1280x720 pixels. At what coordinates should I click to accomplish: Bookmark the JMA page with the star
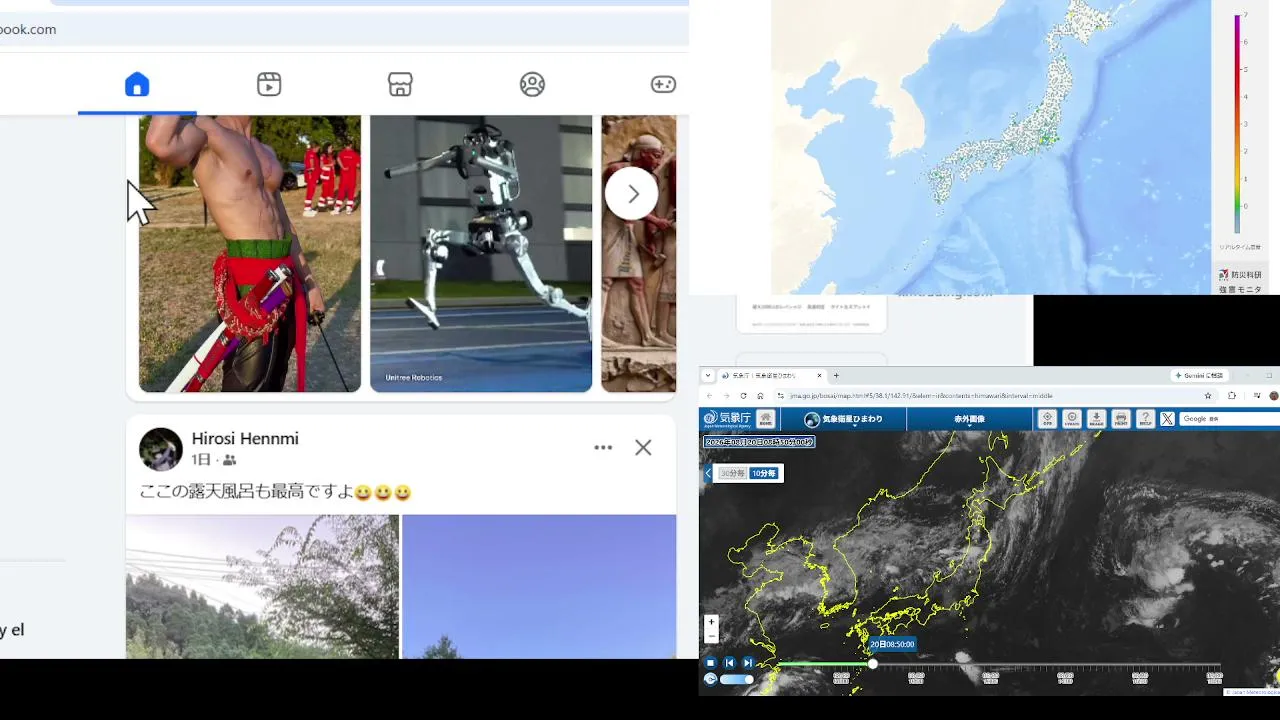click(x=1208, y=396)
